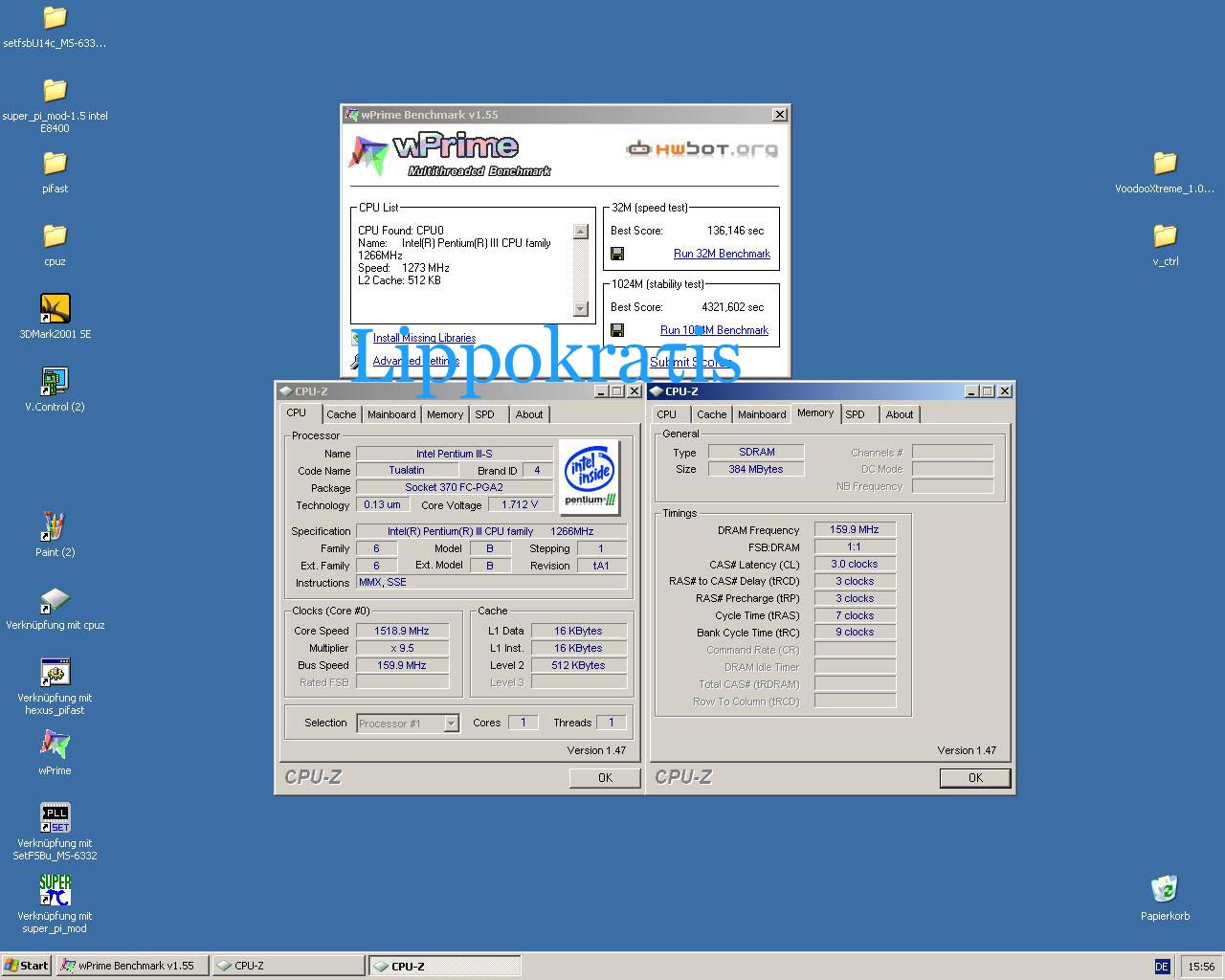1225x980 pixels.
Task: Switch to wPrime Benchmark v1.55 taskbar button
Action: tap(132, 966)
